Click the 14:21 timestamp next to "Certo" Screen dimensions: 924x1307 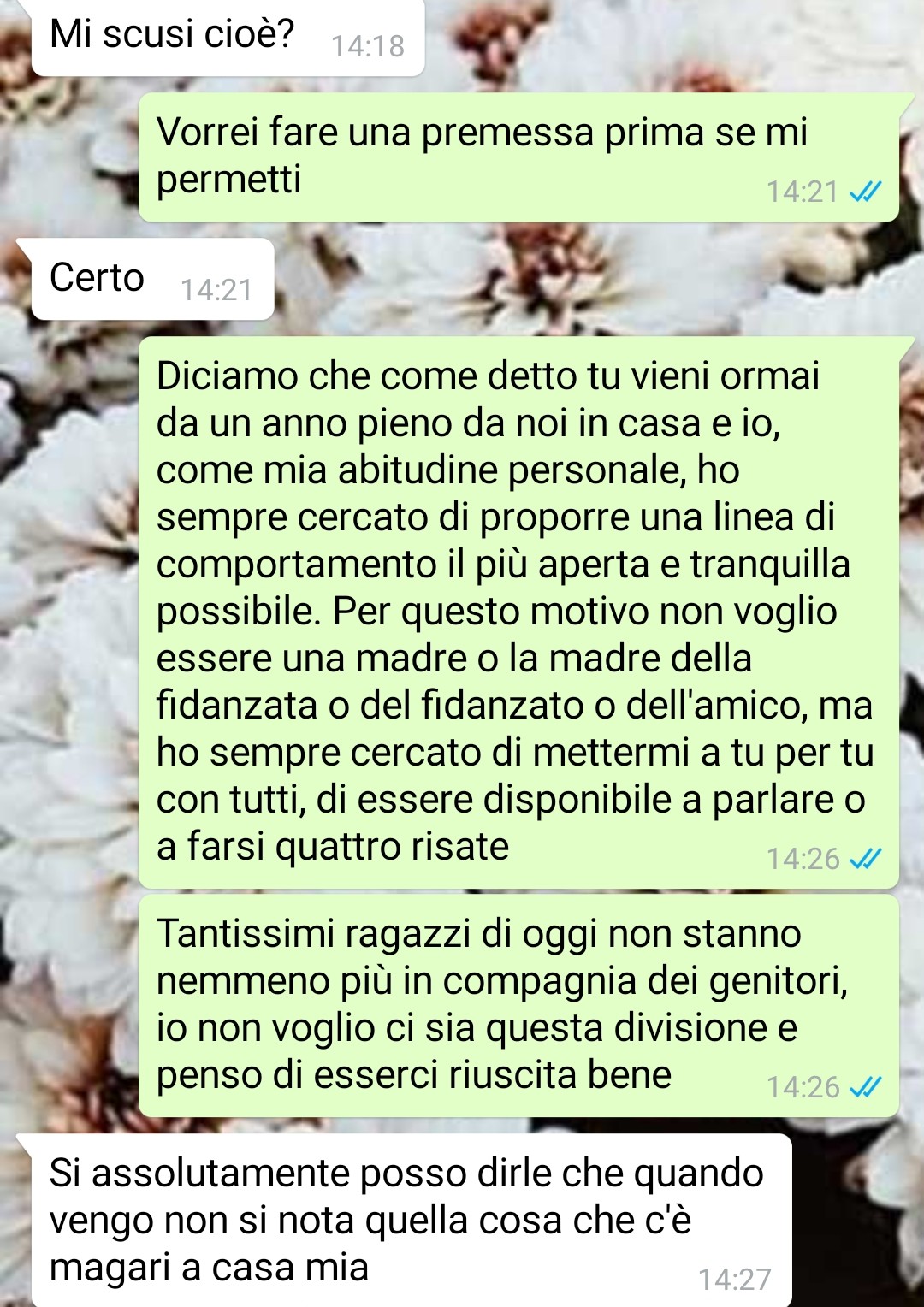(x=216, y=290)
